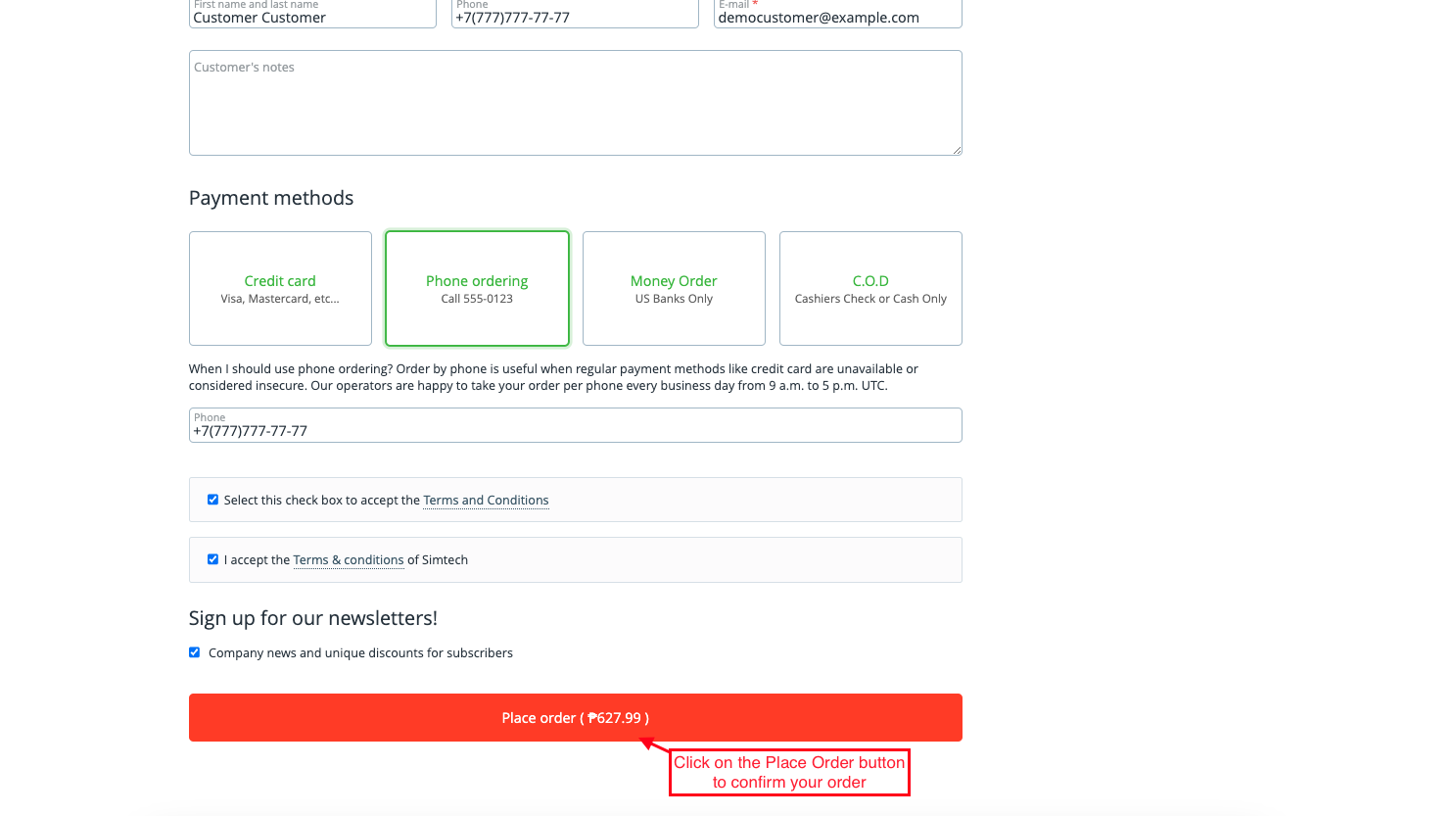Click the E-mail field with democustomer@example.com

pos(837,17)
